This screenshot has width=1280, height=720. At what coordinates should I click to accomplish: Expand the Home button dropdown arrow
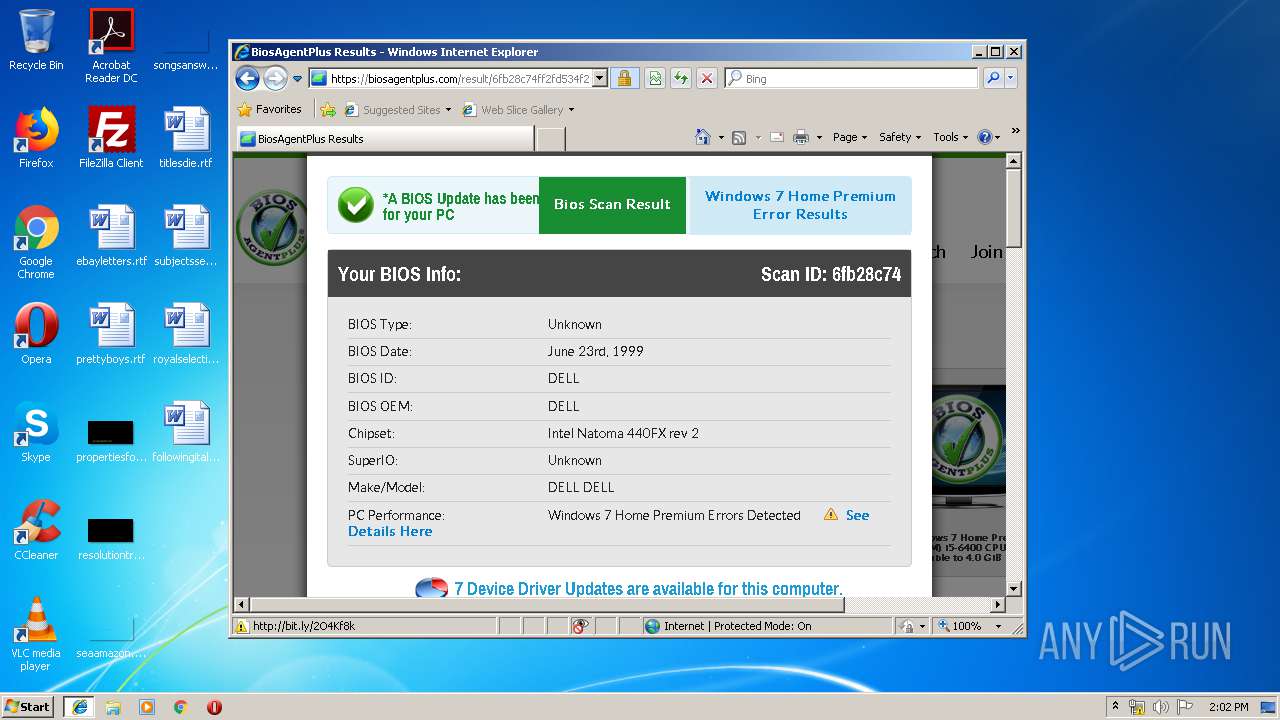(x=720, y=137)
